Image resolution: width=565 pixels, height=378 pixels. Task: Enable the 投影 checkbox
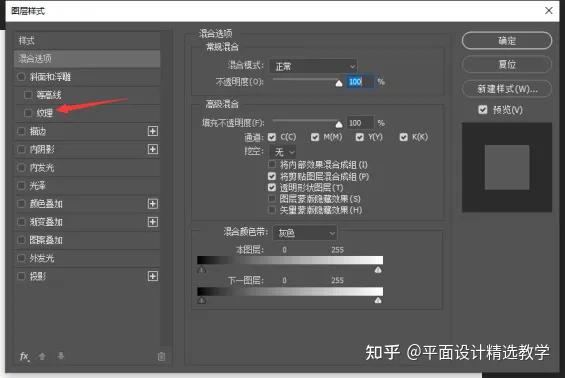tap(21, 276)
